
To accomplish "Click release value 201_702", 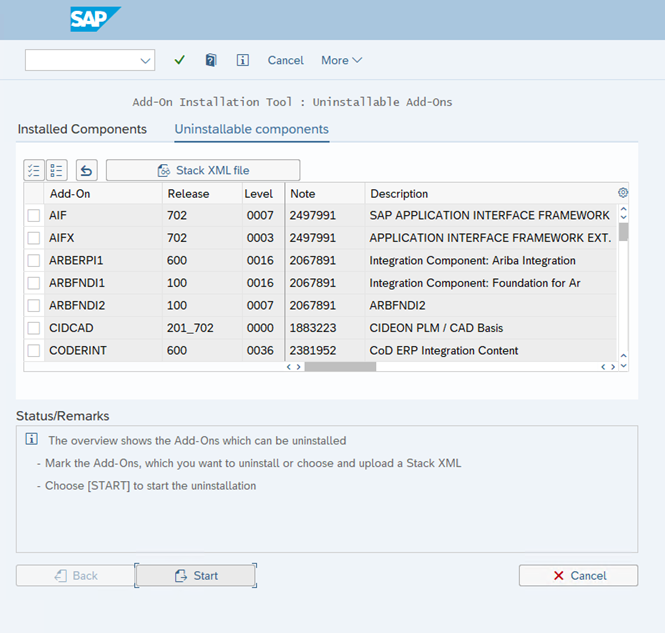I will 190,328.
